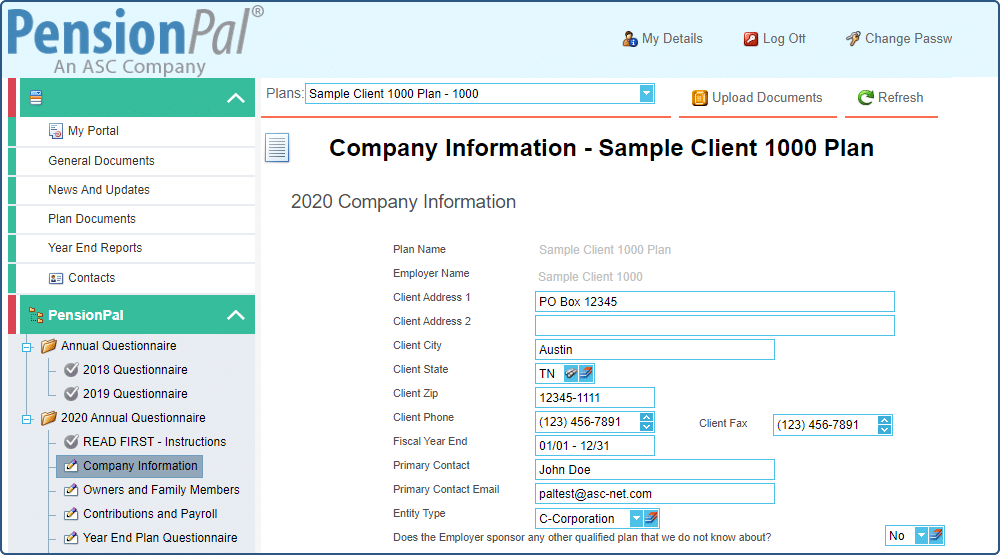Select the READ FIRST - Instructions item

click(154, 442)
